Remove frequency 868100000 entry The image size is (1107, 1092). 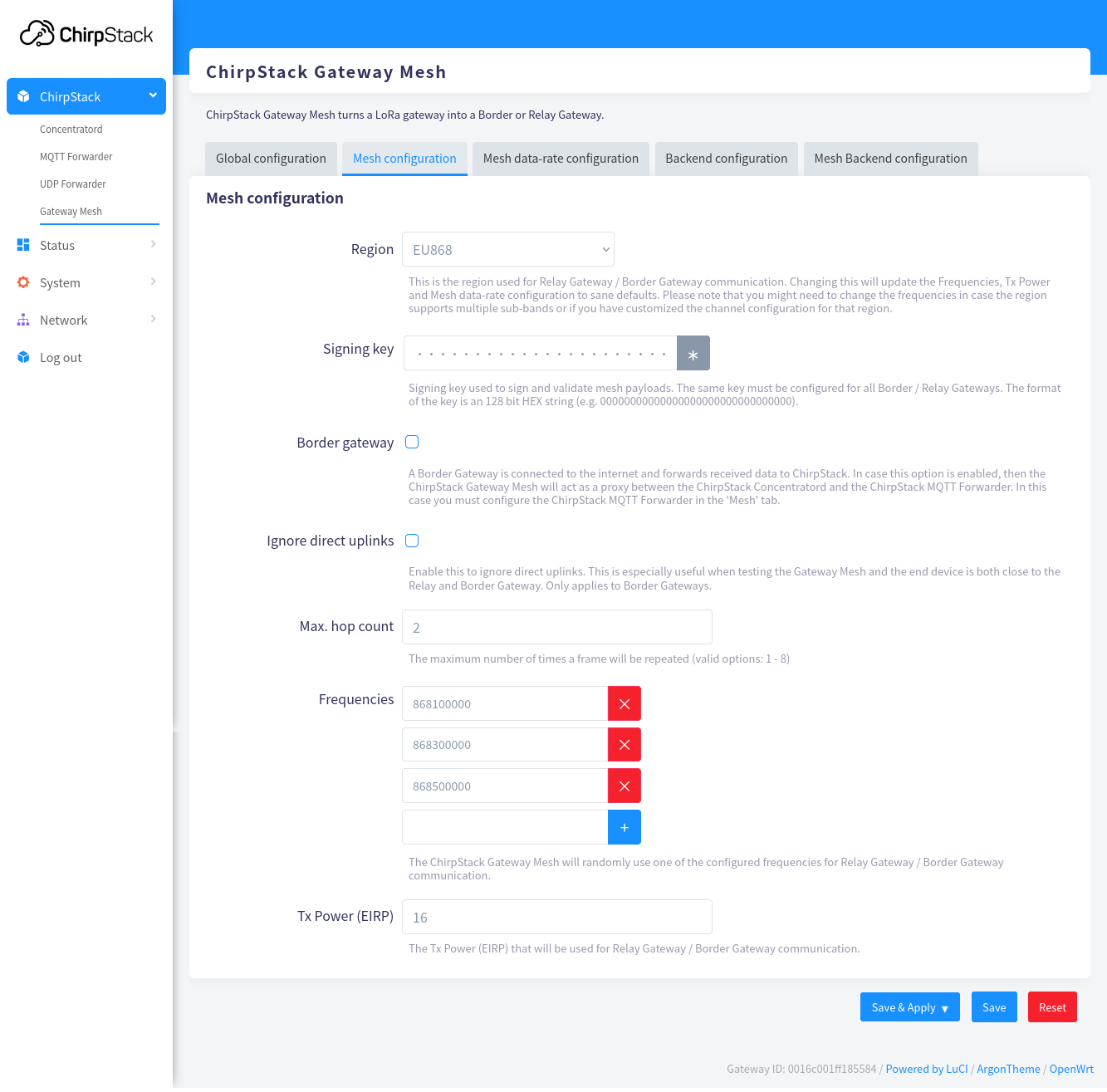click(624, 703)
